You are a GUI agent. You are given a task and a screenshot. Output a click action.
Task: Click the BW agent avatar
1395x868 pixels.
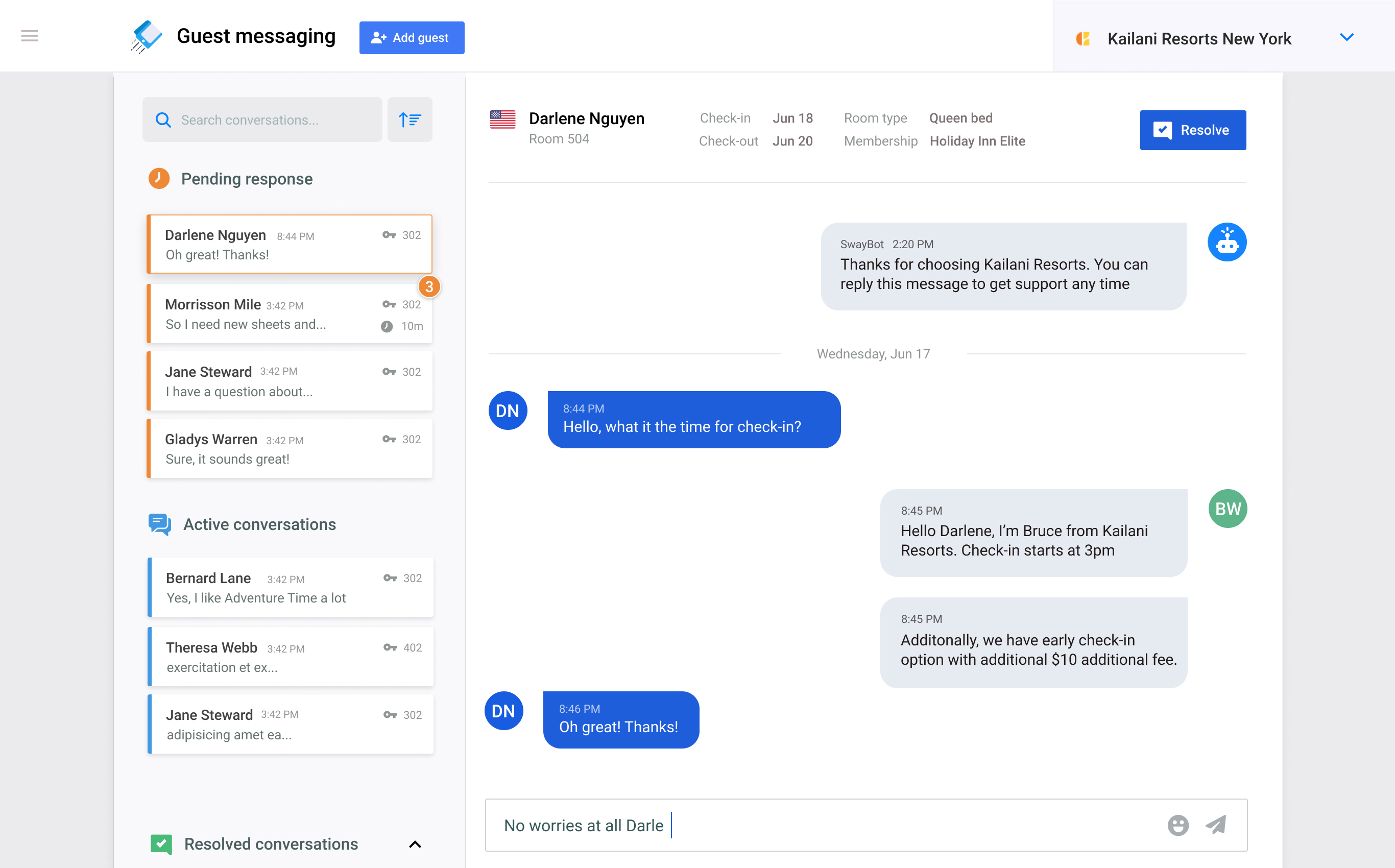pos(1227,508)
